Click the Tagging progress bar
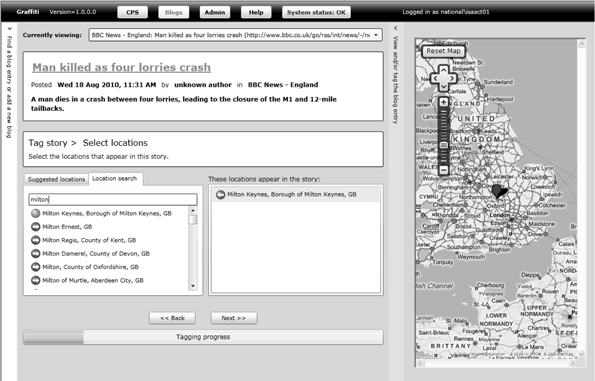The height and width of the screenshot is (381, 595). tap(203, 337)
